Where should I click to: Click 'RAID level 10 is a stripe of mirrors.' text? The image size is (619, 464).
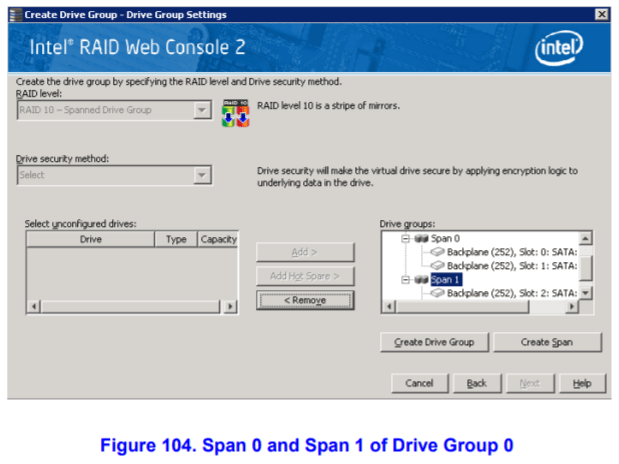tap(328, 106)
